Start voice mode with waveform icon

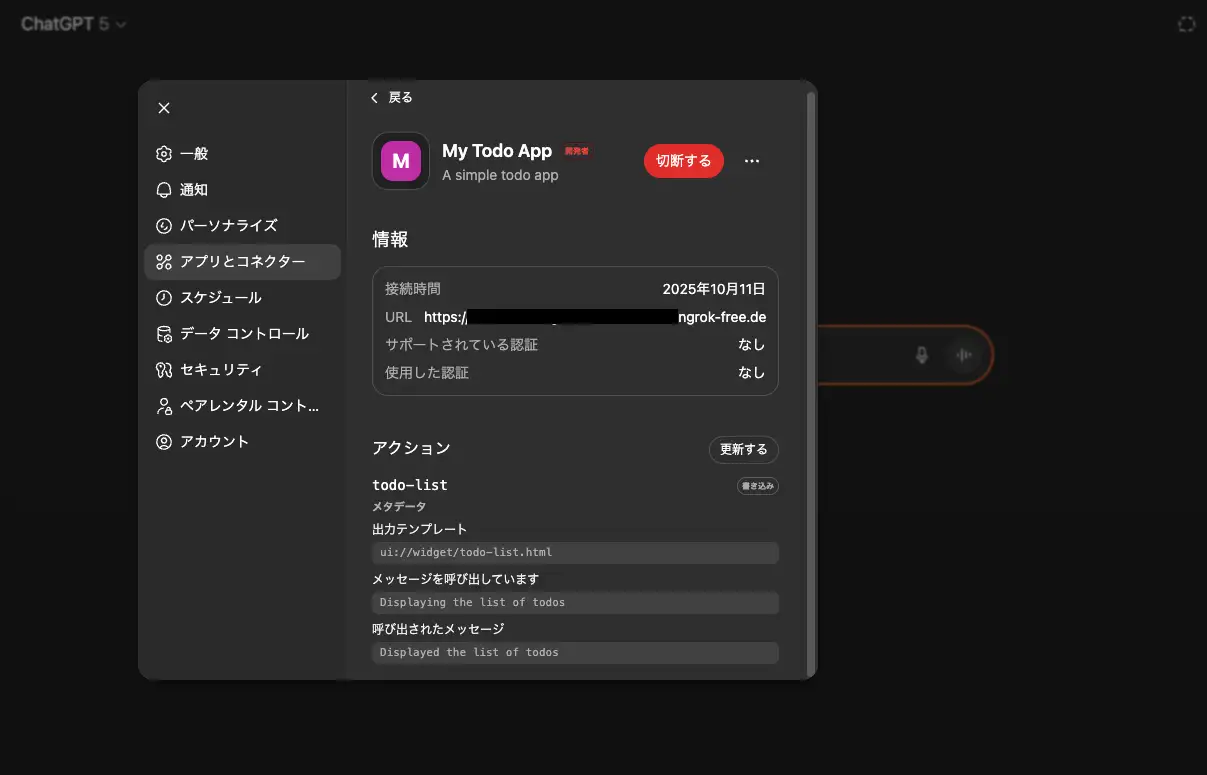(x=964, y=355)
